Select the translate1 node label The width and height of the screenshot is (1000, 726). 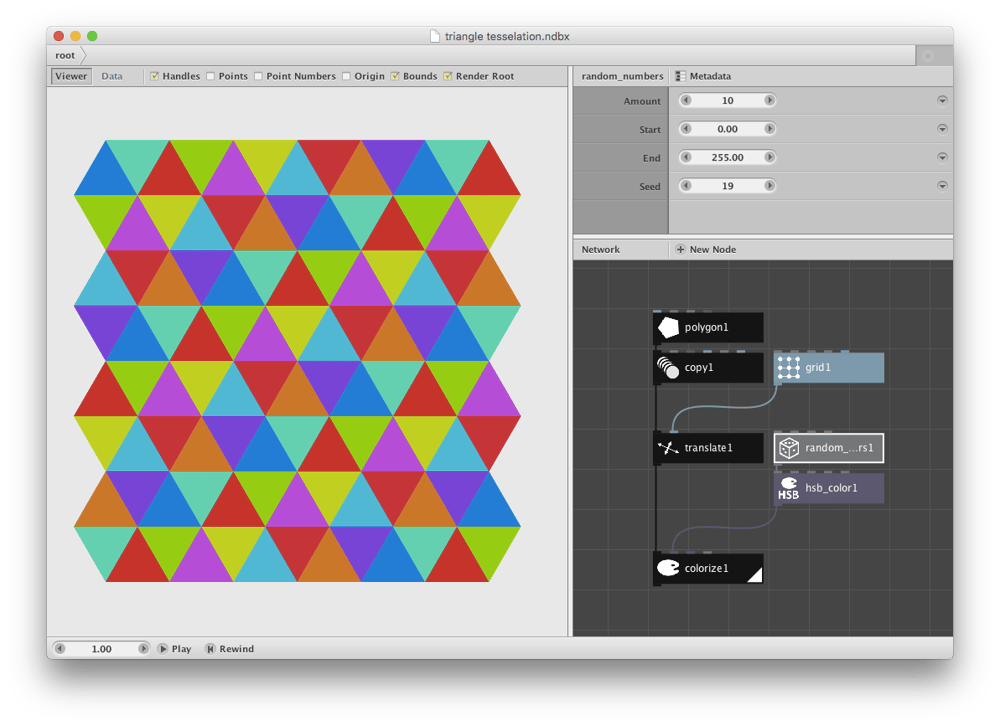point(708,448)
